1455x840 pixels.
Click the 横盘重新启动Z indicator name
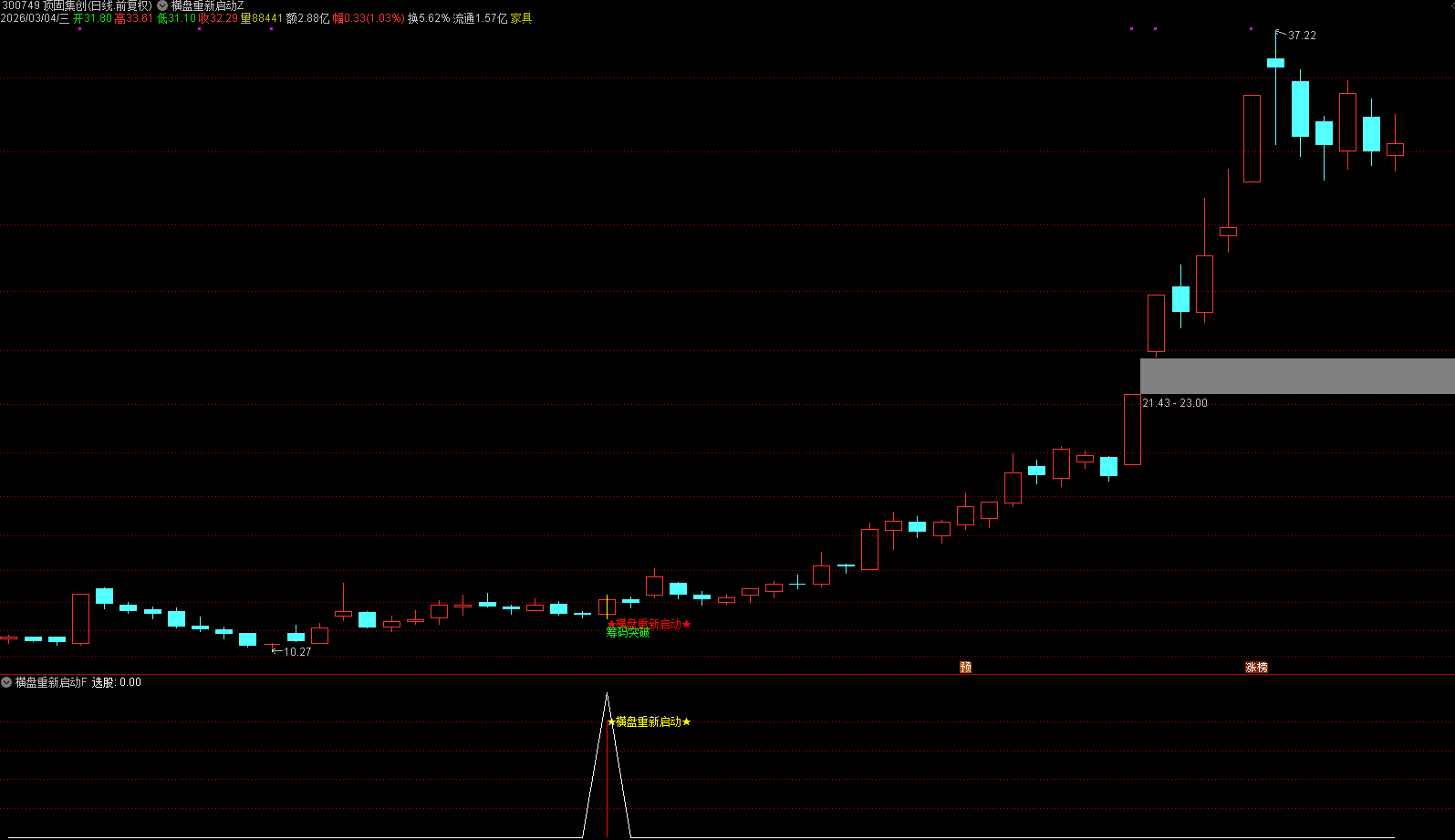click(207, 5)
